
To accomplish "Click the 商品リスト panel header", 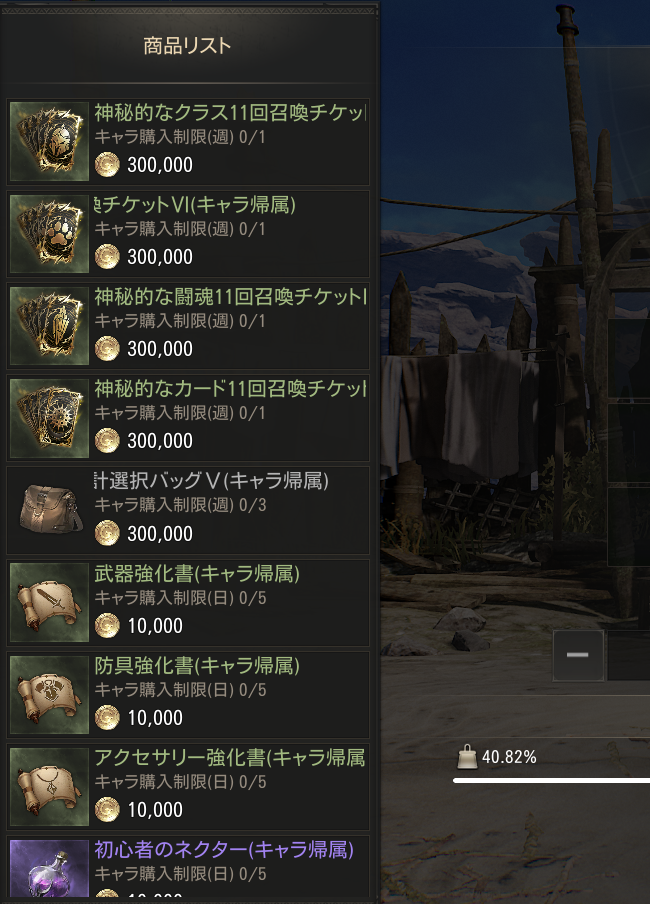I will point(187,46).
